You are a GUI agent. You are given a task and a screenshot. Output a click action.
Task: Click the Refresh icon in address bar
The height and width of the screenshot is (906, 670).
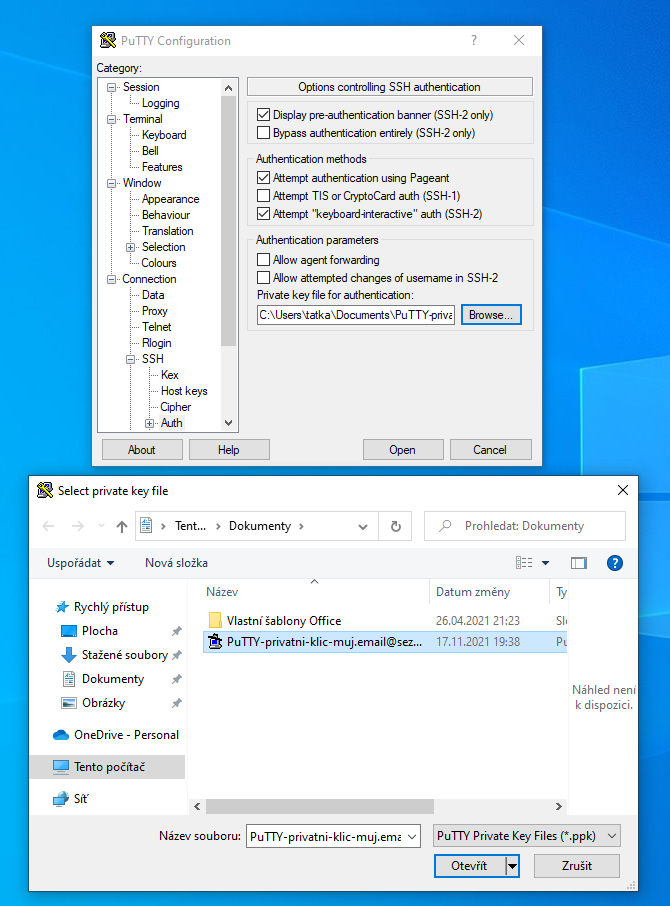point(396,526)
